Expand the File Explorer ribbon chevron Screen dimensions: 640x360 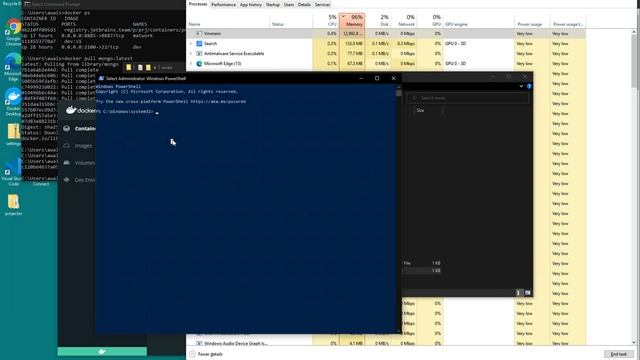coord(521,86)
